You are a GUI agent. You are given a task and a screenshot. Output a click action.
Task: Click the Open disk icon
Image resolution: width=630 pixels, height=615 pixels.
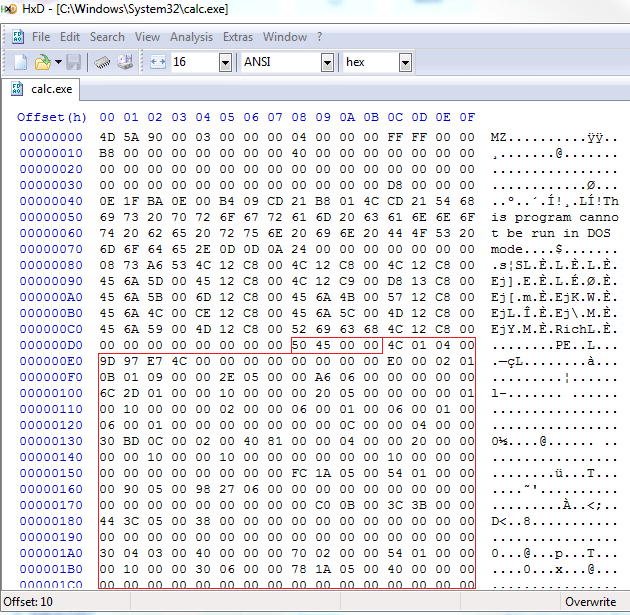click(x=125, y=62)
